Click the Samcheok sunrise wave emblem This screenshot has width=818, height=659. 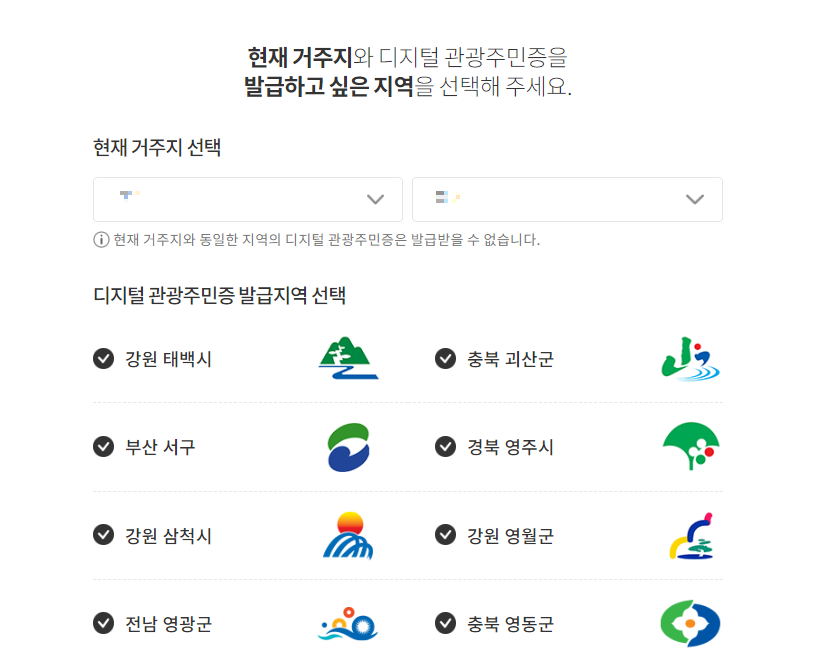[x=348, y=536]
